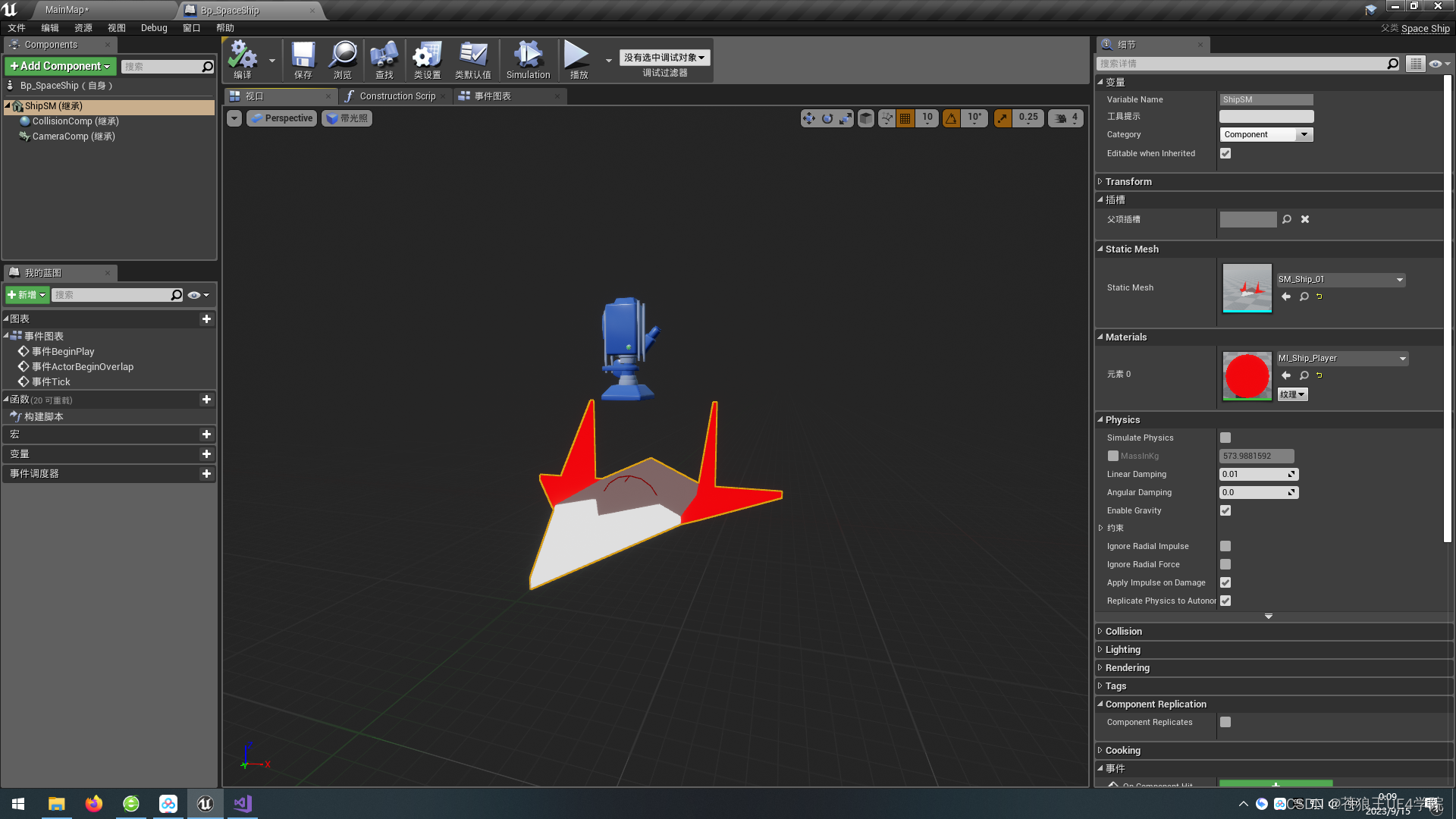Open the camera speed setting
The height and width of the screenshot is (819, 1456).
[1065, 118]
